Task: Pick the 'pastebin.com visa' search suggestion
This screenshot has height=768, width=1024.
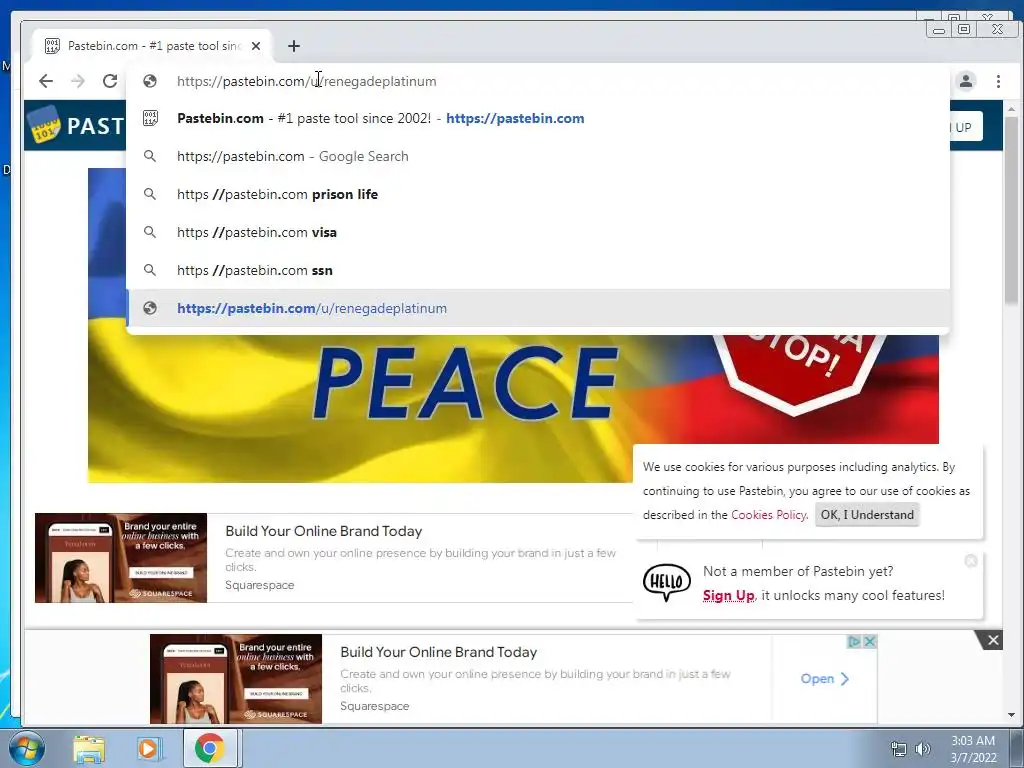Action: coord(538,232)
